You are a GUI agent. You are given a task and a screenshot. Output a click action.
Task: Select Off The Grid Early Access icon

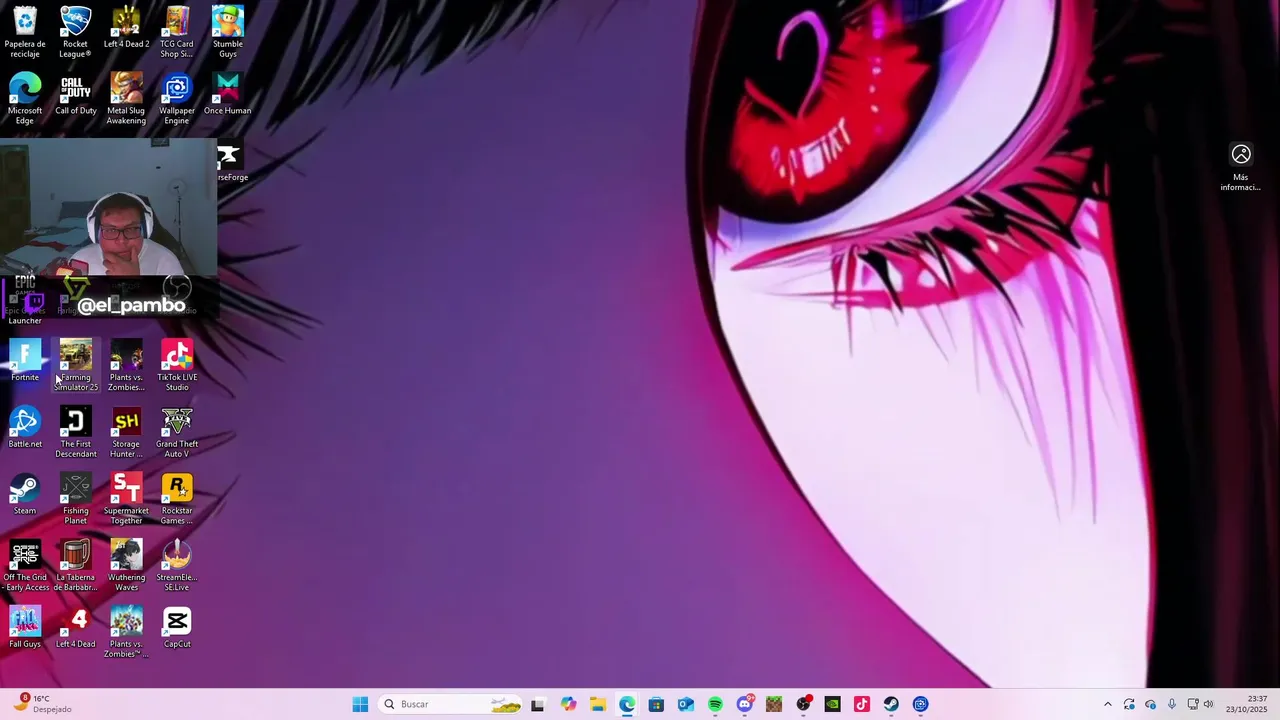tap(25, 566)
